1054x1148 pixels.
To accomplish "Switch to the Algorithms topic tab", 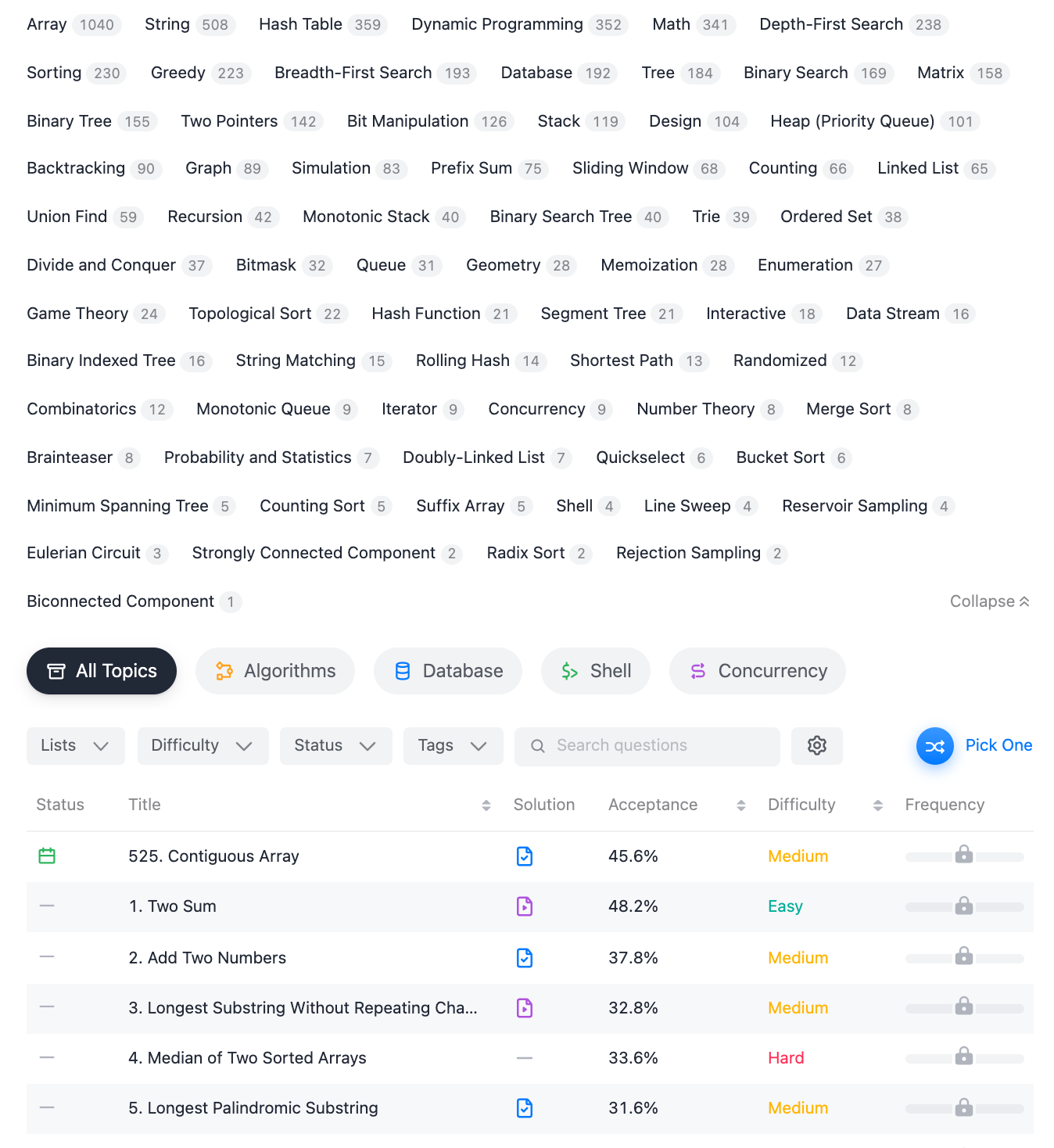I will [275, 671].
